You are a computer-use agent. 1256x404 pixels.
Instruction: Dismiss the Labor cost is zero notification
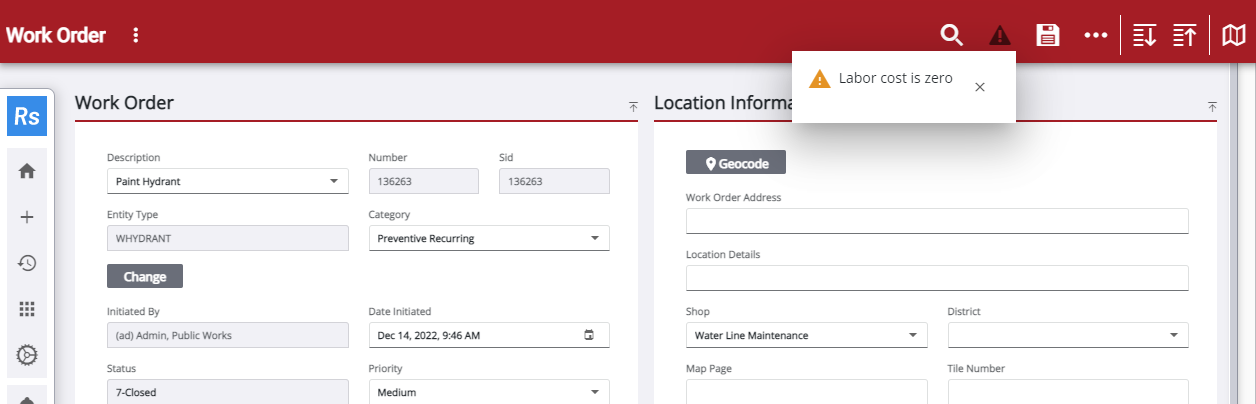click(x=980, y=87)
